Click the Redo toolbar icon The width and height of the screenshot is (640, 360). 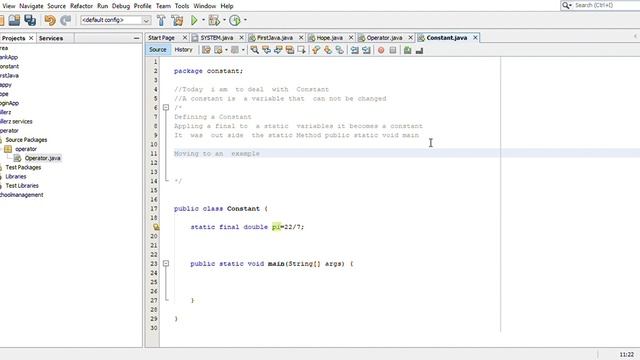[65, 20]
